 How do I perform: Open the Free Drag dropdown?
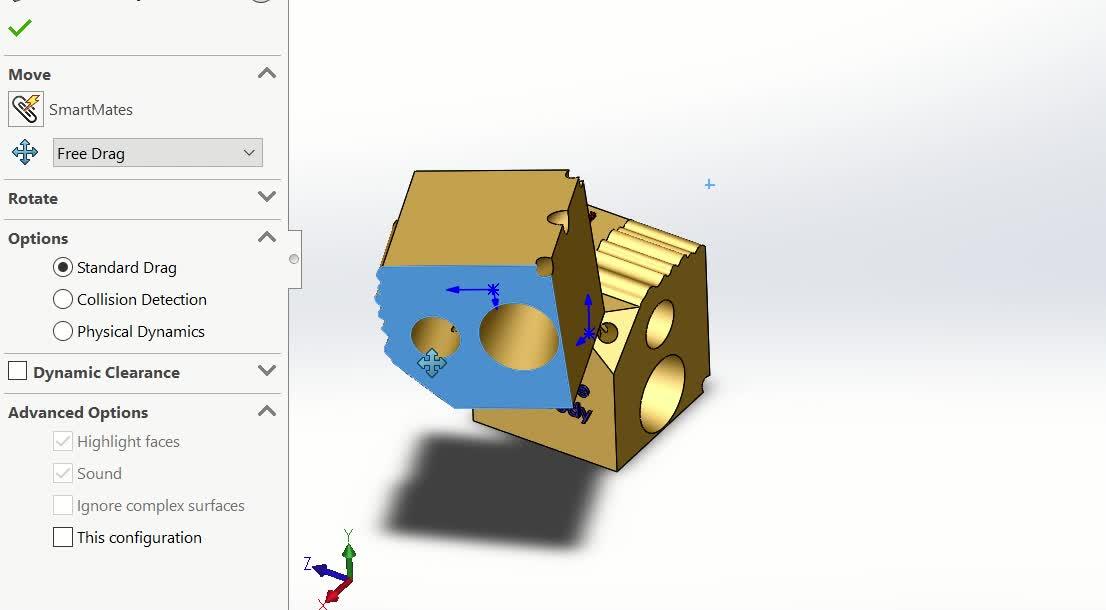coord(249,152)
